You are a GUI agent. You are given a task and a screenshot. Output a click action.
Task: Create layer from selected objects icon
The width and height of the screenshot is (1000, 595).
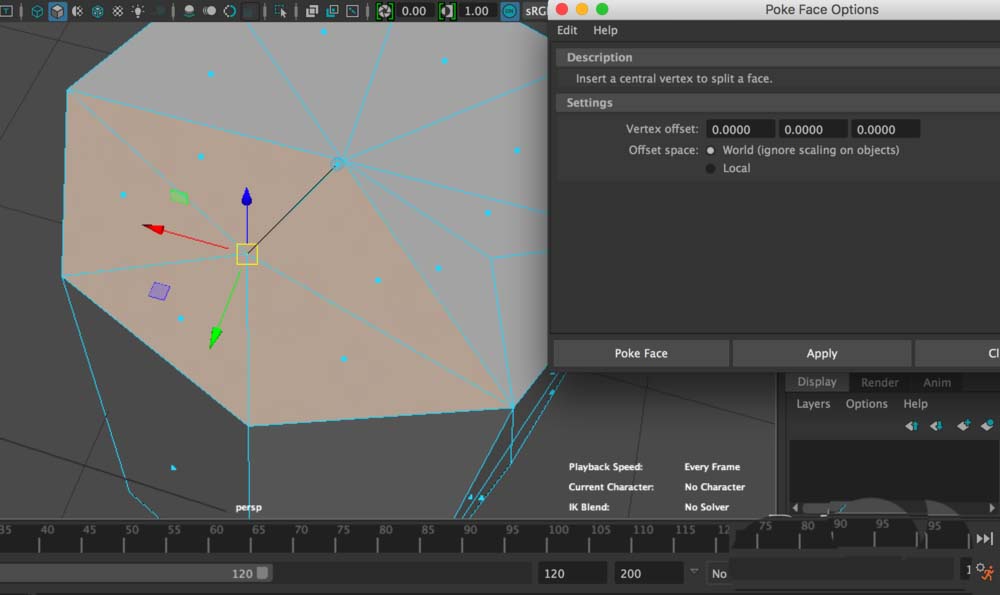coord(987,425)
